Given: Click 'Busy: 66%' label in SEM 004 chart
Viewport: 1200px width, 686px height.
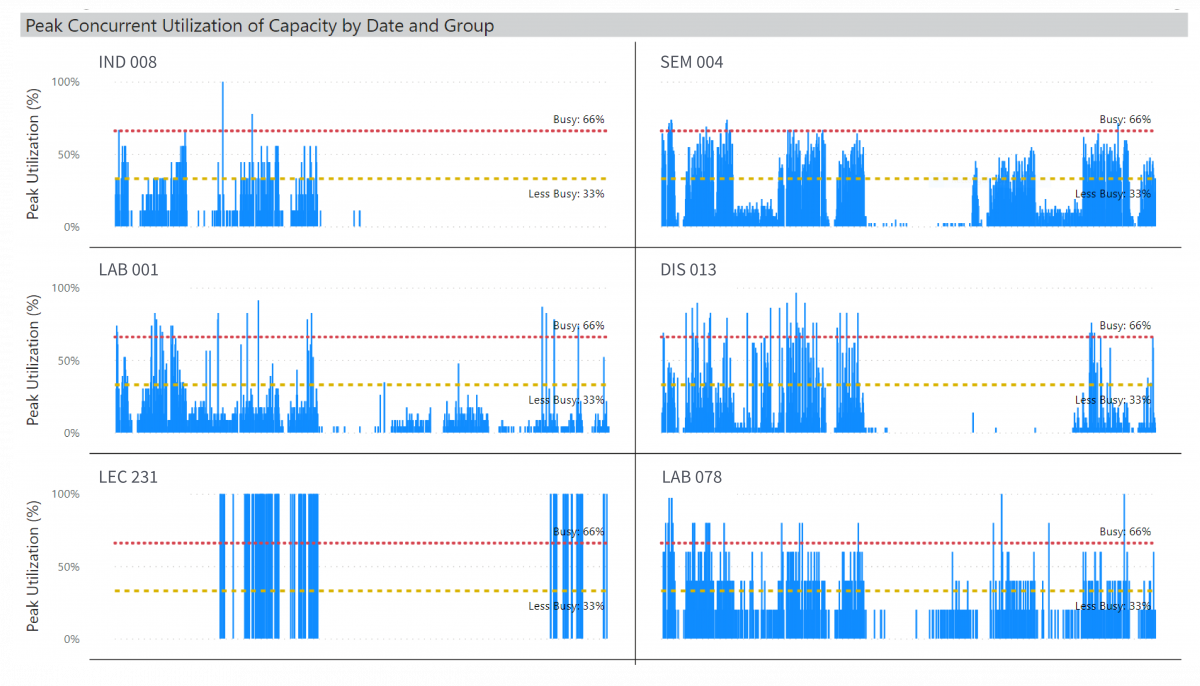Looking at the screenshot, I should (1125, 120).
